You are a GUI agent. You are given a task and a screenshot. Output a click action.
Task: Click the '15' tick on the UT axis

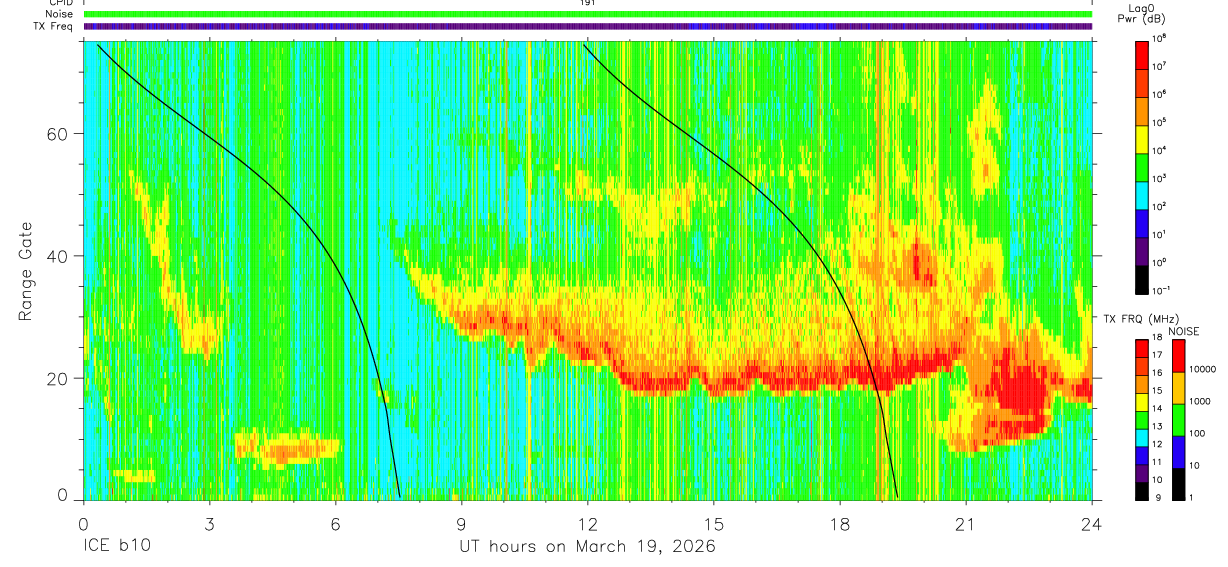714,522
